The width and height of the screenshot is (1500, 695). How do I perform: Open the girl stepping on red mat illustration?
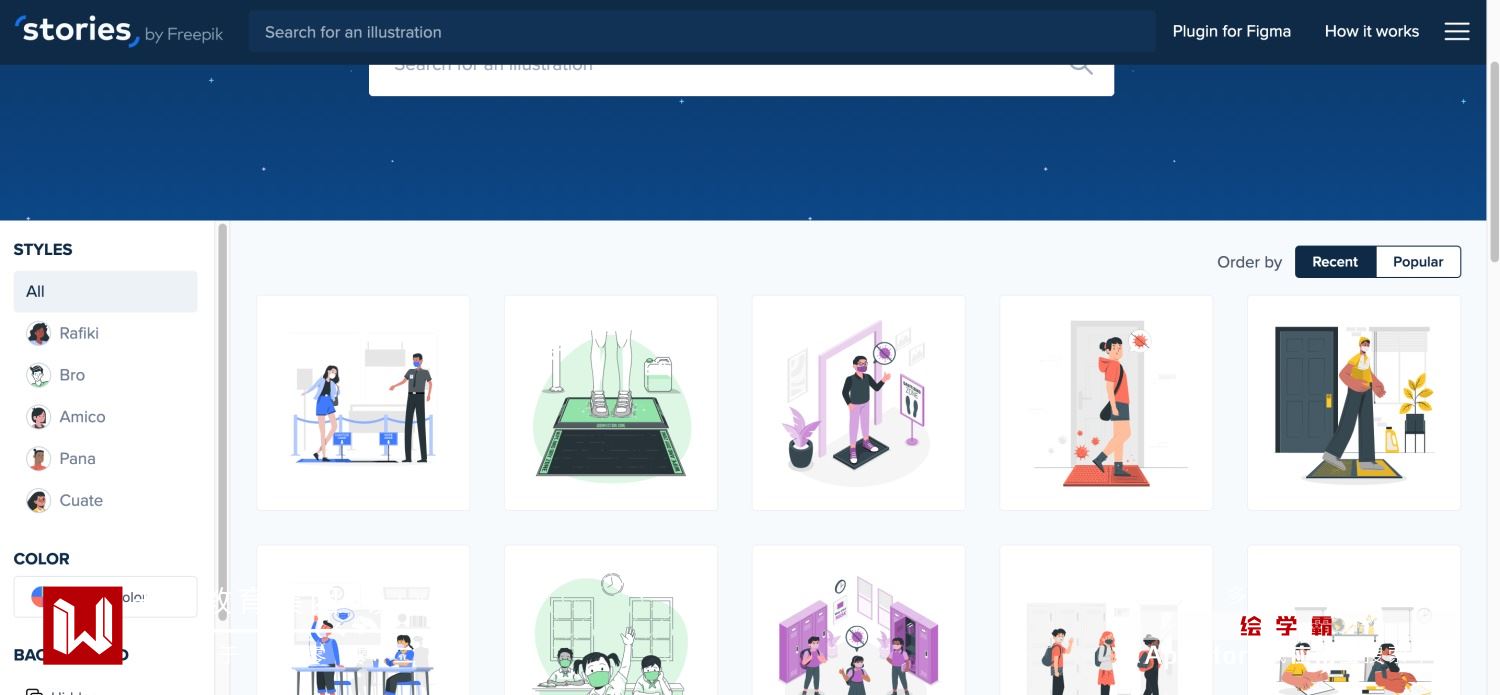pos(1106,403)
